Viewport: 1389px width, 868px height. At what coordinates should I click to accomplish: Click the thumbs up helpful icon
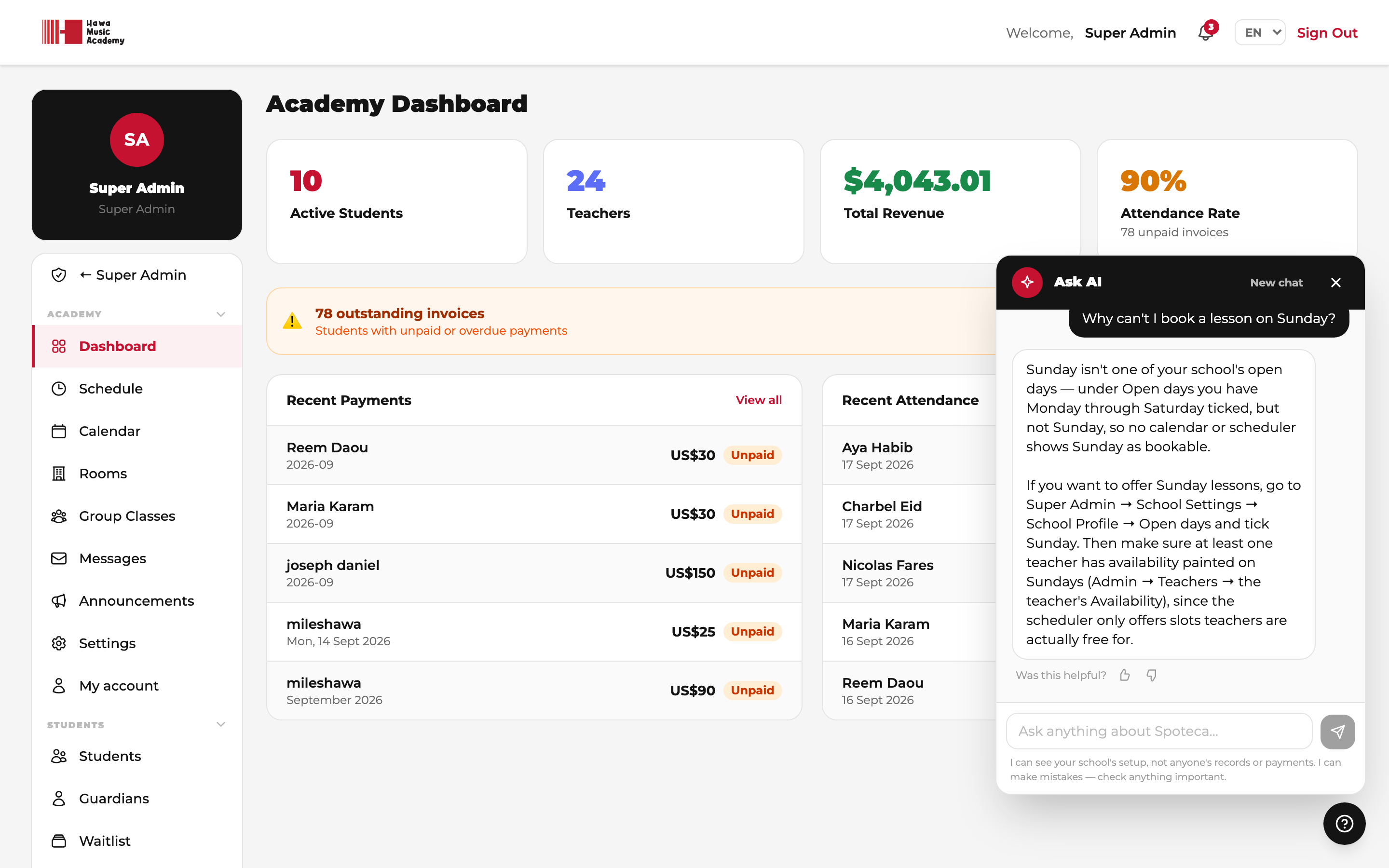1125,675
